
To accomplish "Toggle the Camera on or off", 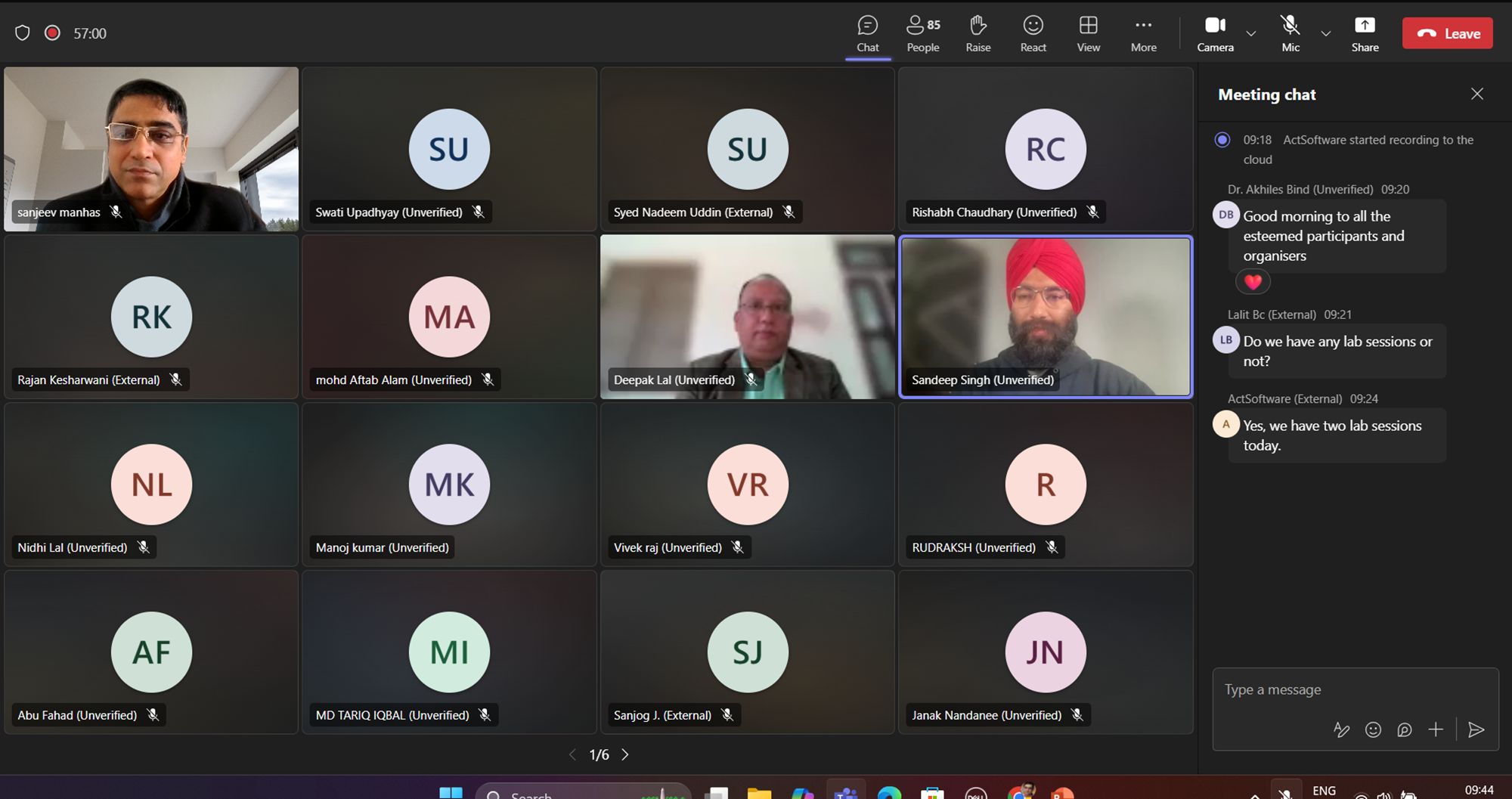I will coord(1215,33).
